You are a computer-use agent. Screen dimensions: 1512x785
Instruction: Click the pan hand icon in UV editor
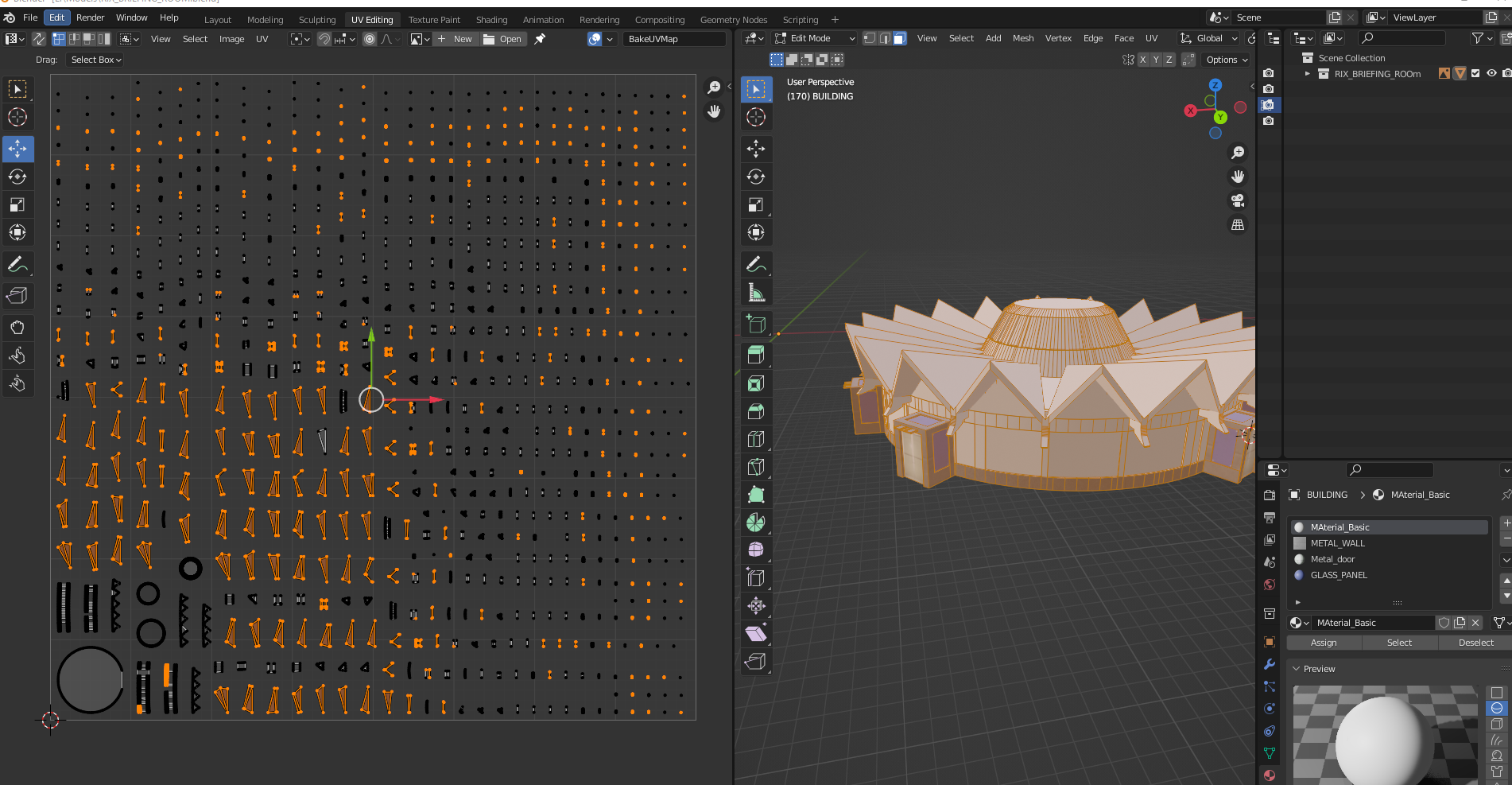714,111
